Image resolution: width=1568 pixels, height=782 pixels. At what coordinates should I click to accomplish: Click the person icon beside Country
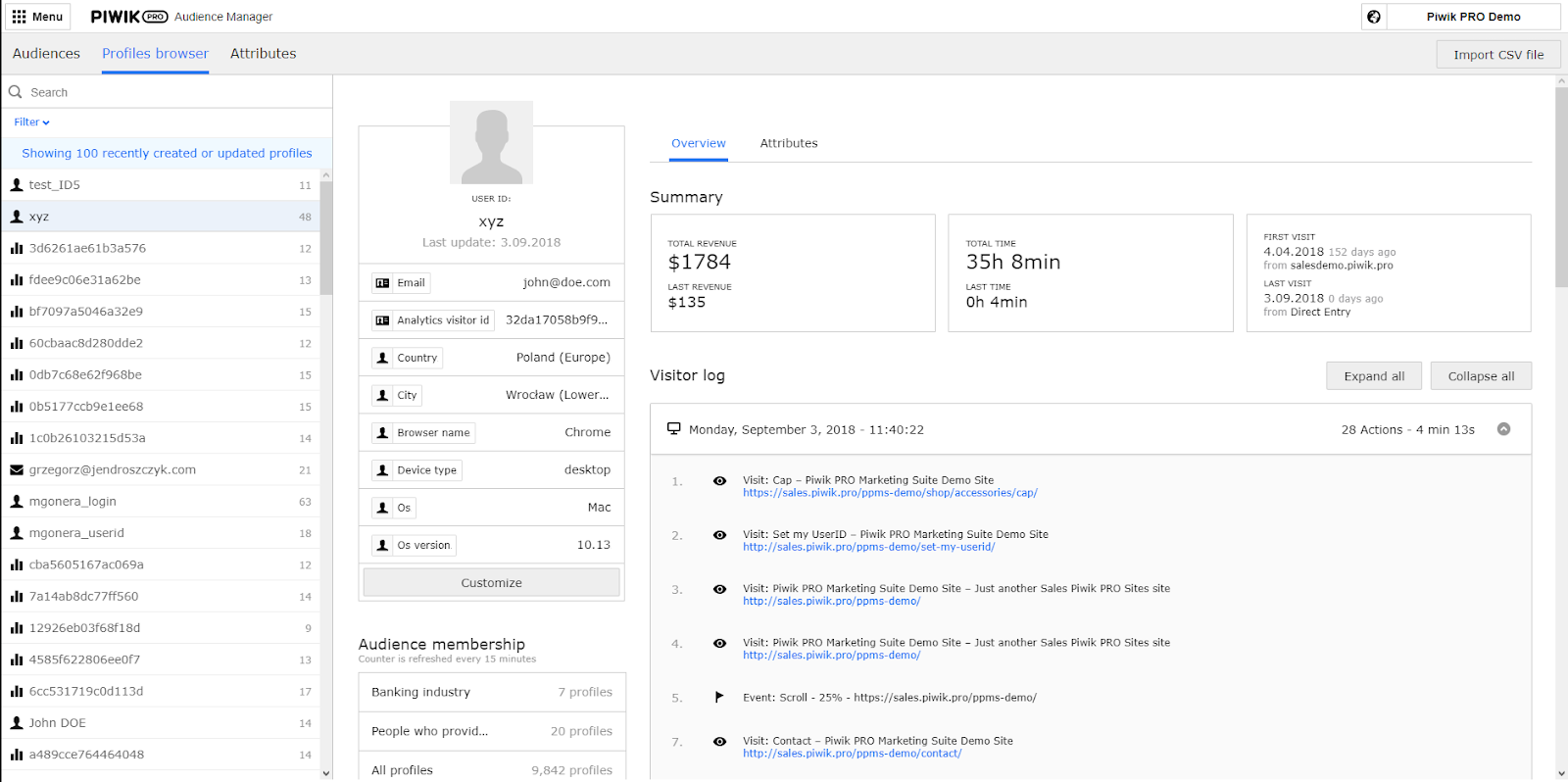pyautogui.click(x=382, y=359)
